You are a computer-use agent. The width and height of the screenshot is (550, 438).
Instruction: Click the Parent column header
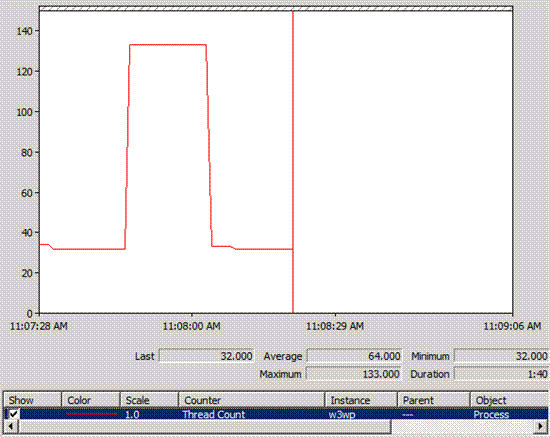tap(434, 400)
